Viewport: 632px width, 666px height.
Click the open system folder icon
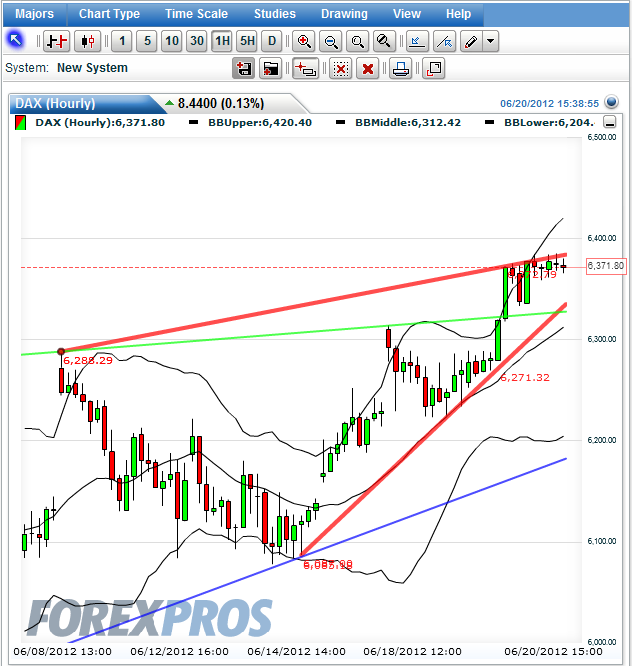[x=271, y=68]
